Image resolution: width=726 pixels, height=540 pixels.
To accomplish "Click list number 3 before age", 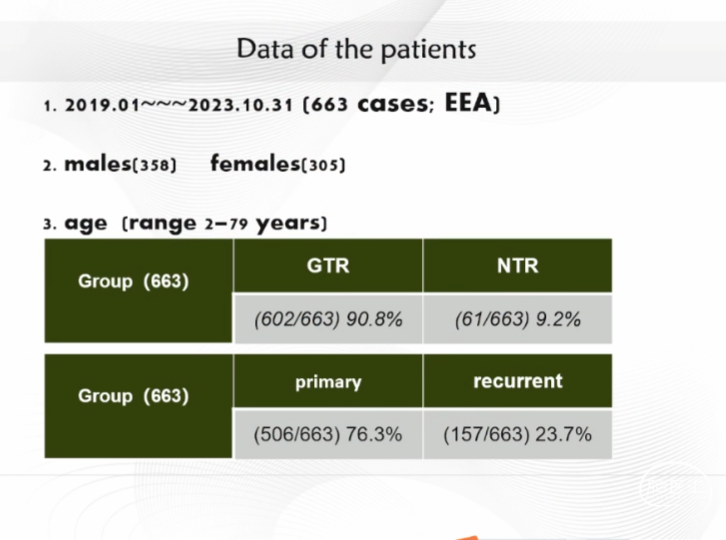I will (x=50, y=225).
